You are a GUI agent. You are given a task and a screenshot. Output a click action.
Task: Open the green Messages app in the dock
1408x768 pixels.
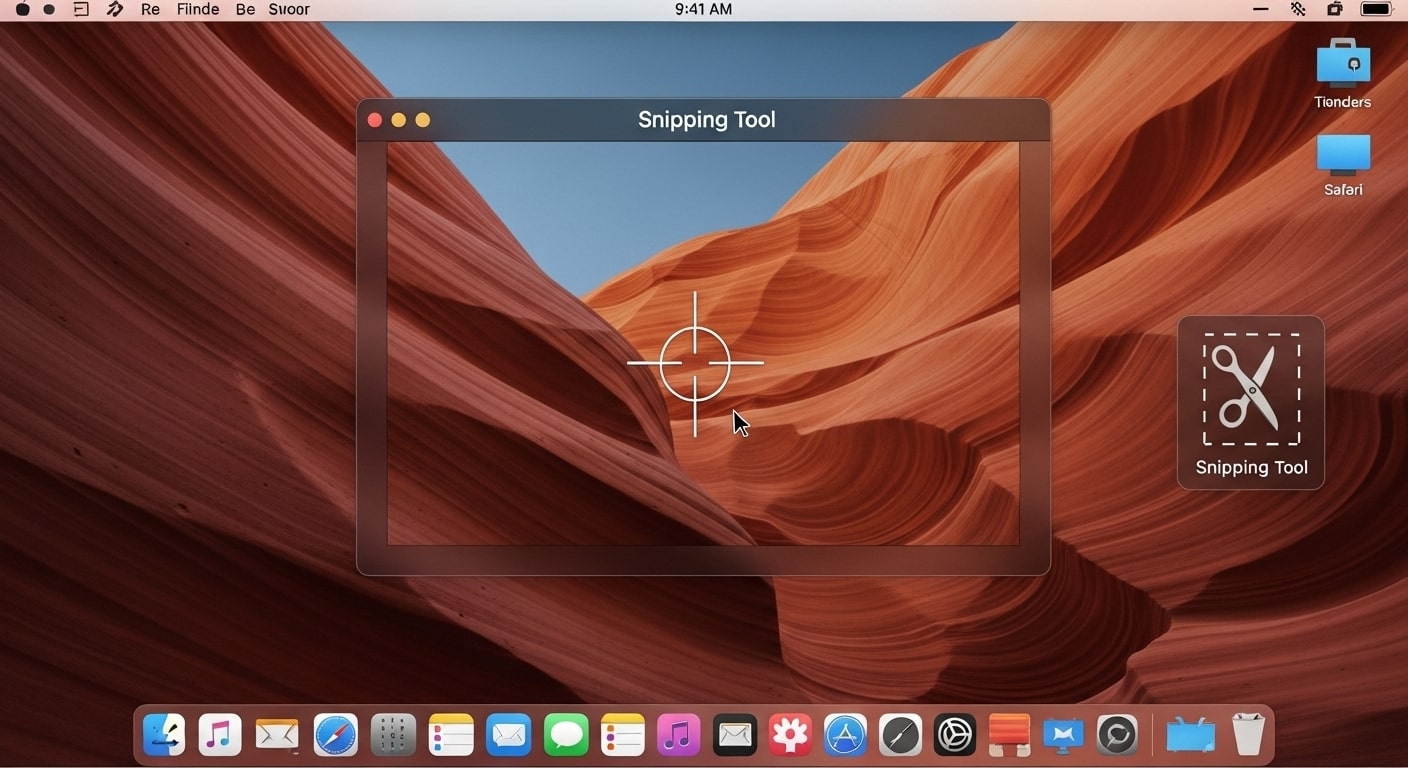[x=566, y=736]
